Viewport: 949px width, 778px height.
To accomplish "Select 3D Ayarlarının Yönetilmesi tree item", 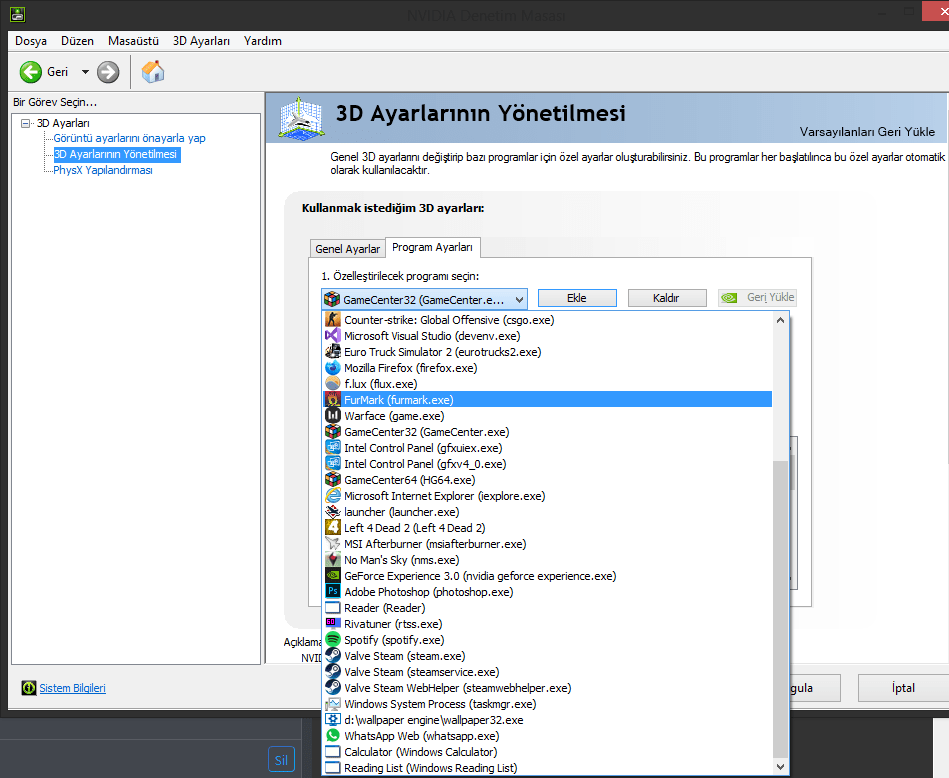I will pos(116,154).
